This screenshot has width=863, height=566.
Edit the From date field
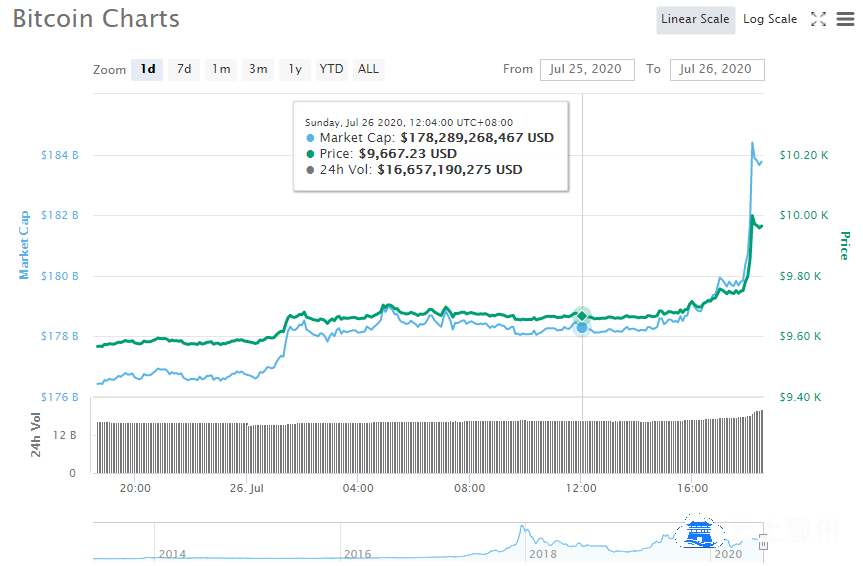pyautogui.click(x=587, y=69)
